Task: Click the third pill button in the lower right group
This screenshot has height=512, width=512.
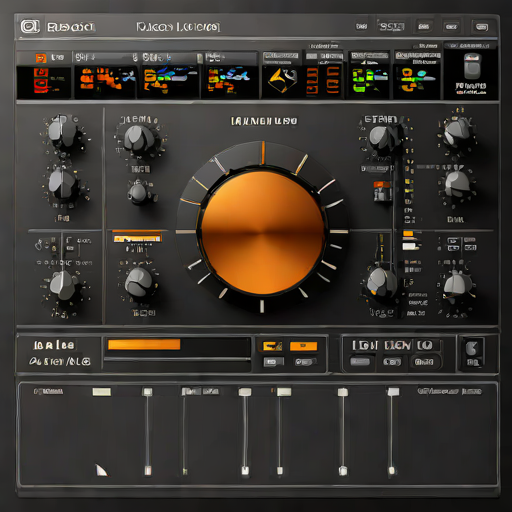Action: coord(423,361)
